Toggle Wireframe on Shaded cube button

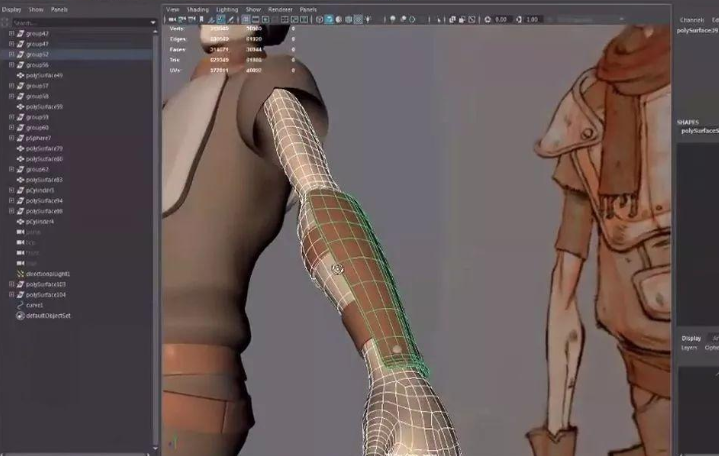(x=348, y=19)
